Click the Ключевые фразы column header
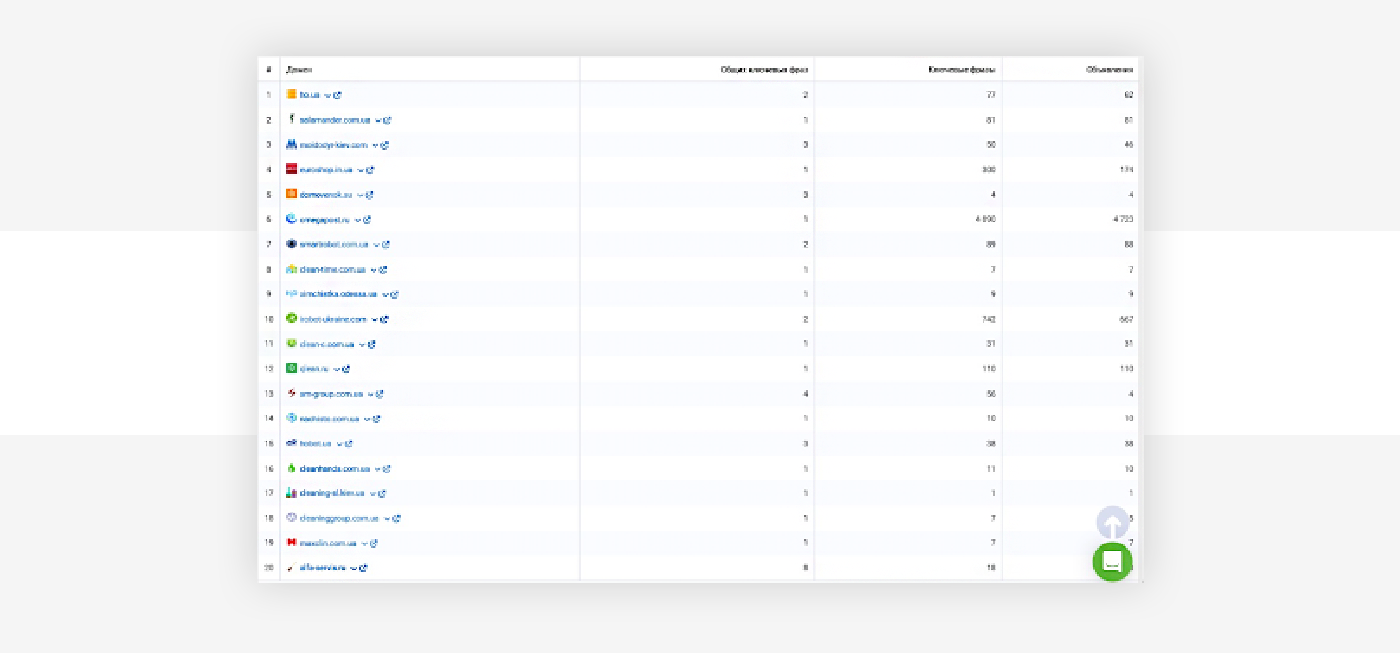Screen dimensions: 1400x653 coord(960,70)
